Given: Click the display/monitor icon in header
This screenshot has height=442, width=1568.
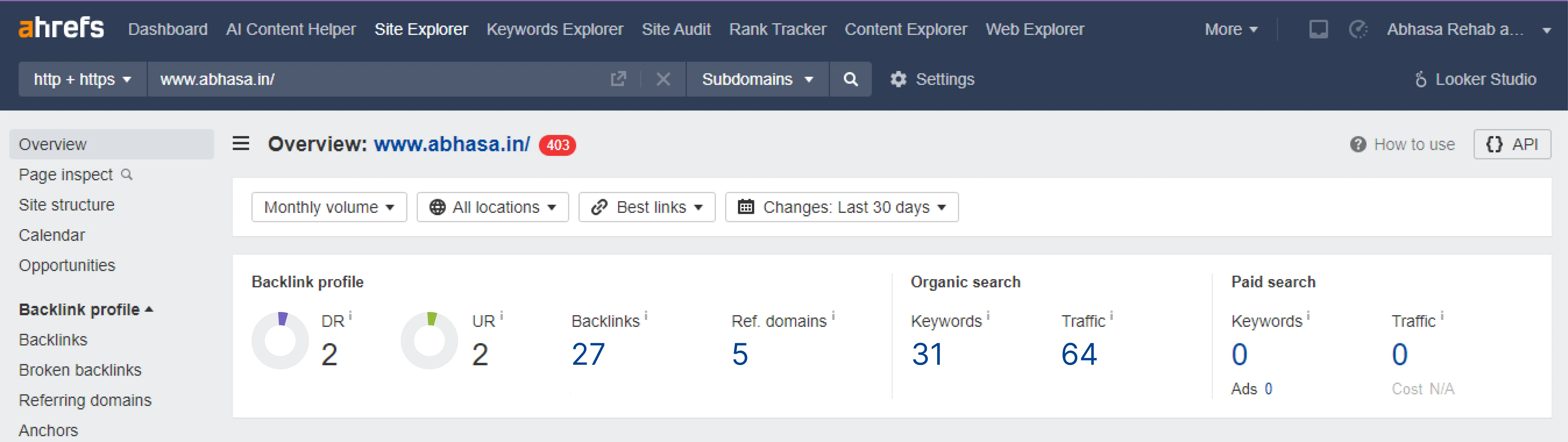Looking at the screenshot, I should coord(1319,29).
